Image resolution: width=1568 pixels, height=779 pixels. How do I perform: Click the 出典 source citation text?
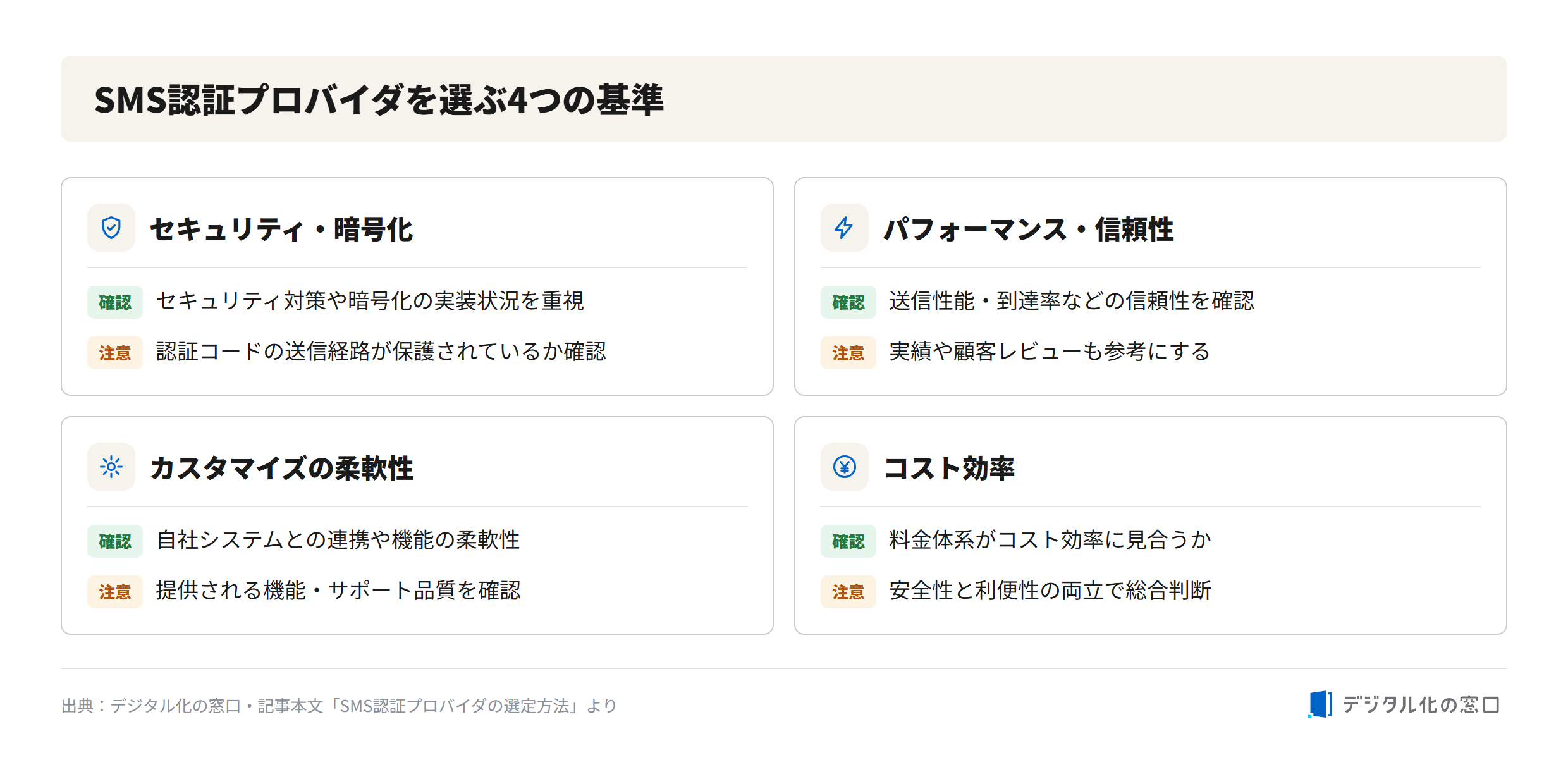click(339, 706)
